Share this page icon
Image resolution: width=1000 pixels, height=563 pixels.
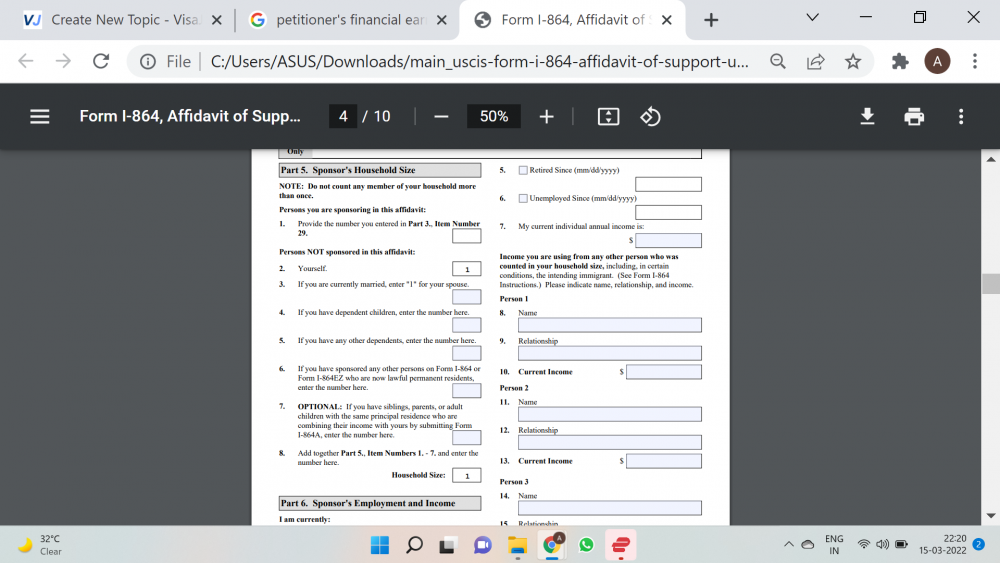point(815,61)
